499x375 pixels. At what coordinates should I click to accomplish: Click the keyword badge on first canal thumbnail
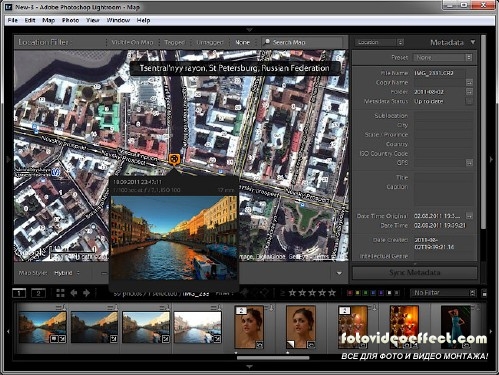click(54, 339)
